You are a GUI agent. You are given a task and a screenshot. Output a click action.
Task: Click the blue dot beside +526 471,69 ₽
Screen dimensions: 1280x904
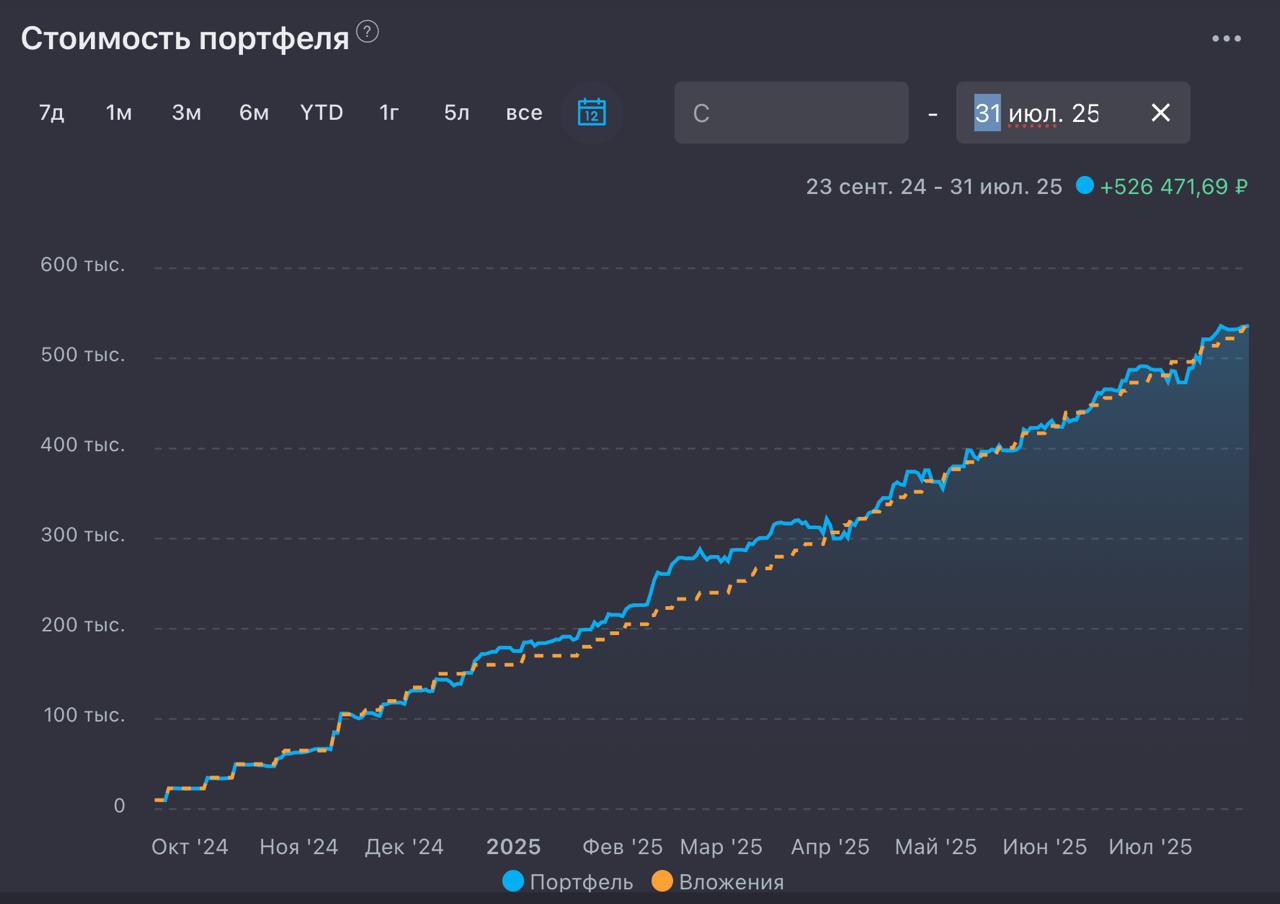(x=1085, y=186)
